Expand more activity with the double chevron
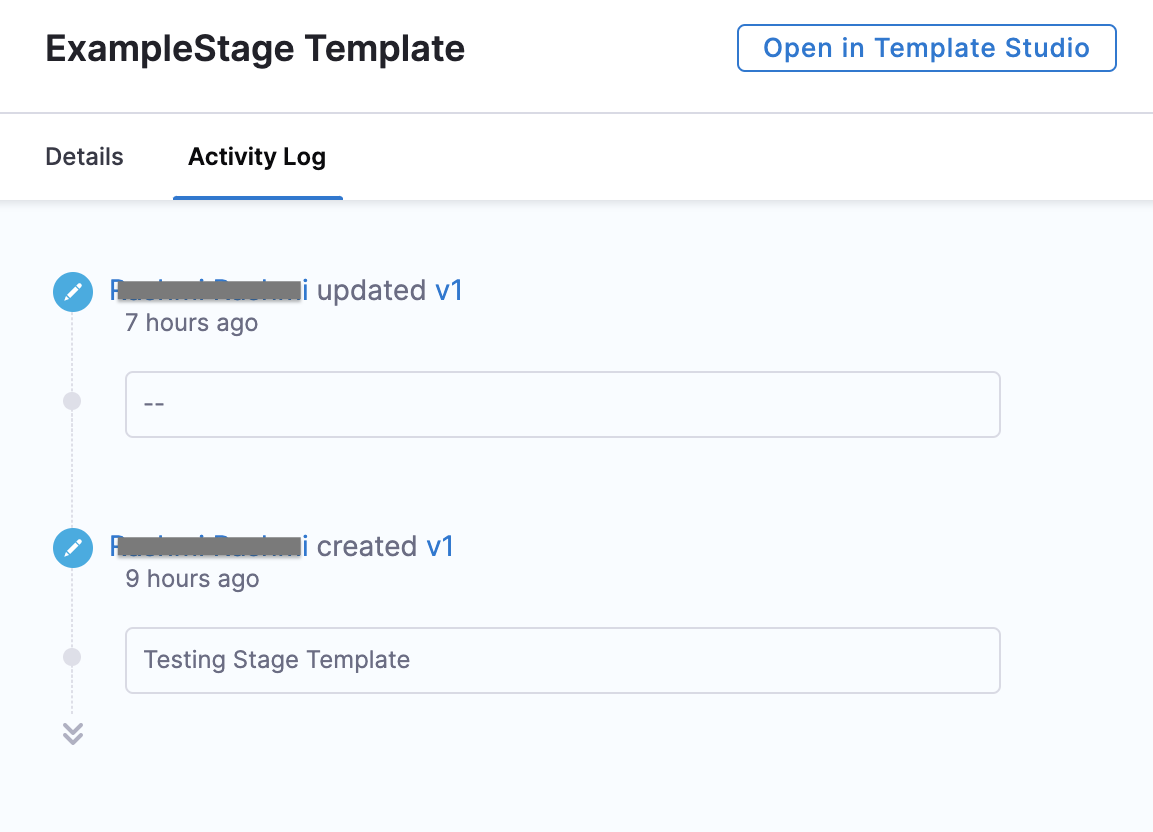Image resolution: width=1153 pixels, height=832 pixels. [x=73, y=733]
